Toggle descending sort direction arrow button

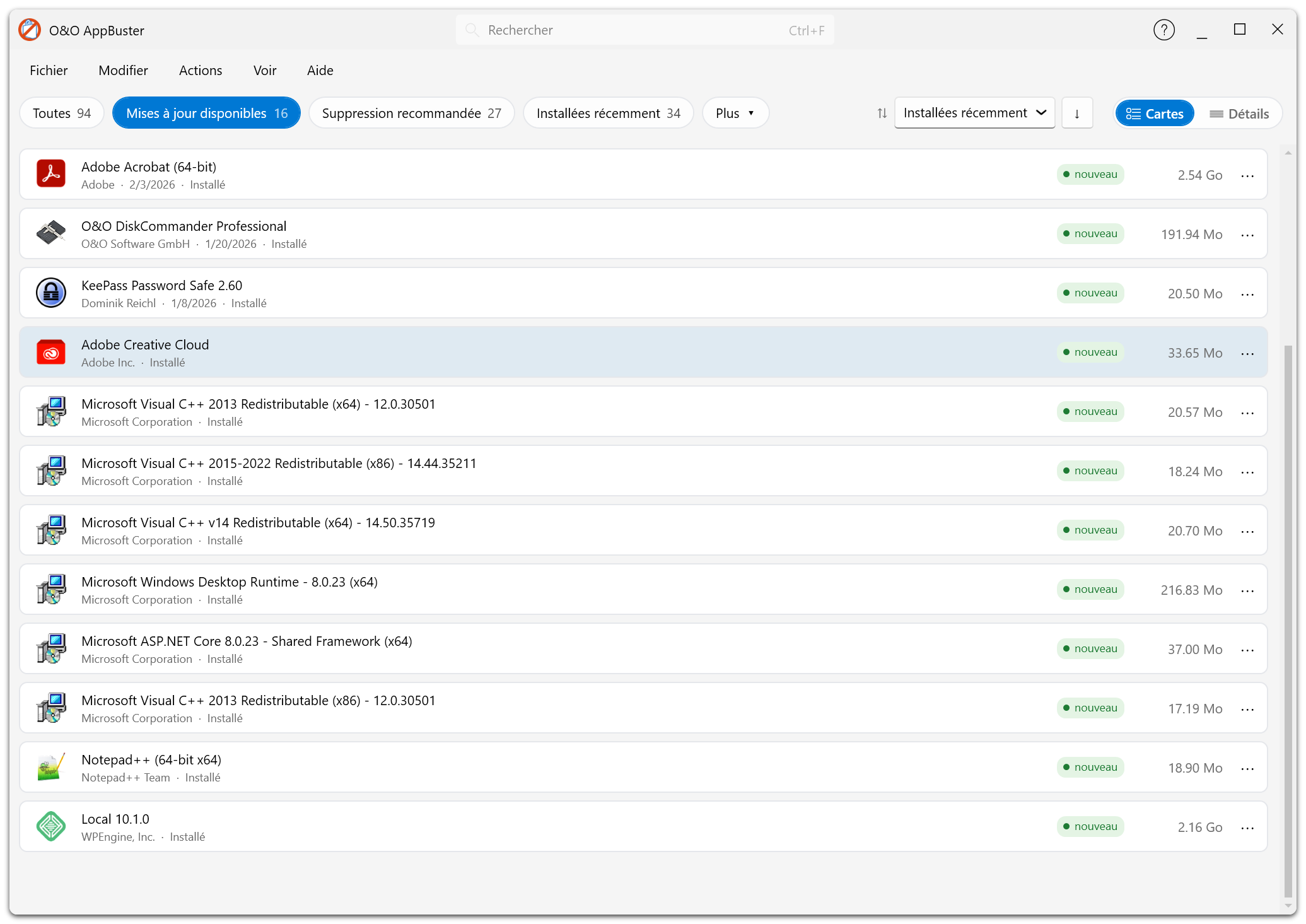pos(1076,113)
